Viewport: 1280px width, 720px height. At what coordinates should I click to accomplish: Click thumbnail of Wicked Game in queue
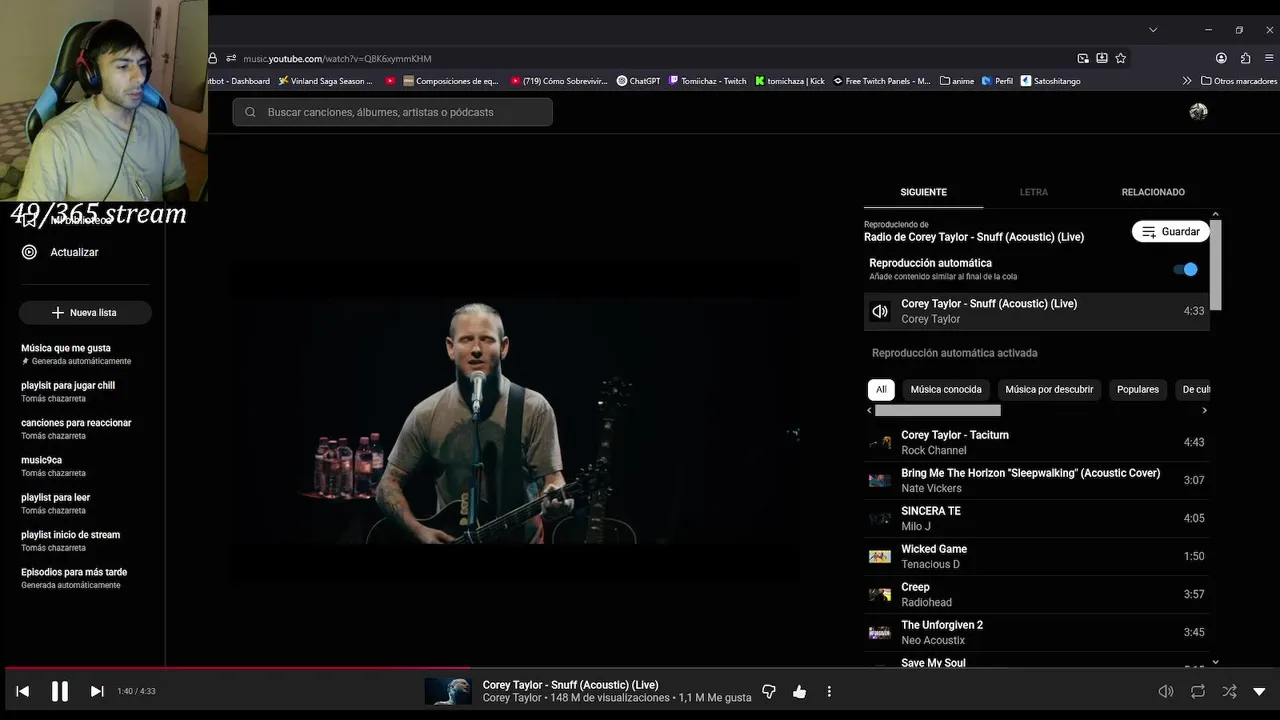point(880,556)
